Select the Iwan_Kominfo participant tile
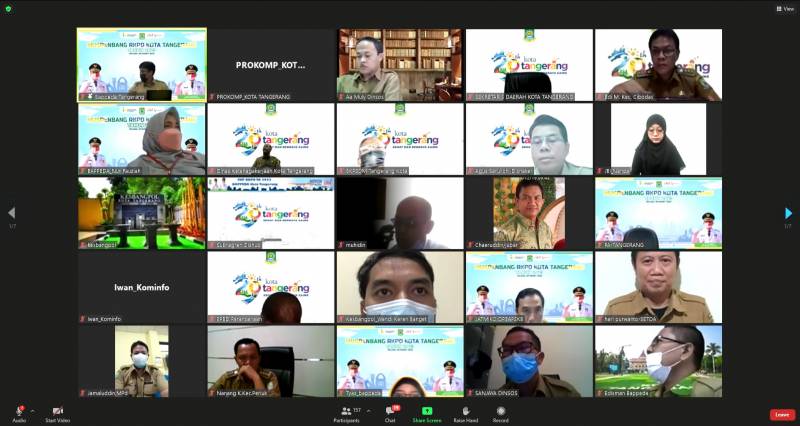This screenshot has height=426, width=800. pyautogui.click(x=142, y=287)
